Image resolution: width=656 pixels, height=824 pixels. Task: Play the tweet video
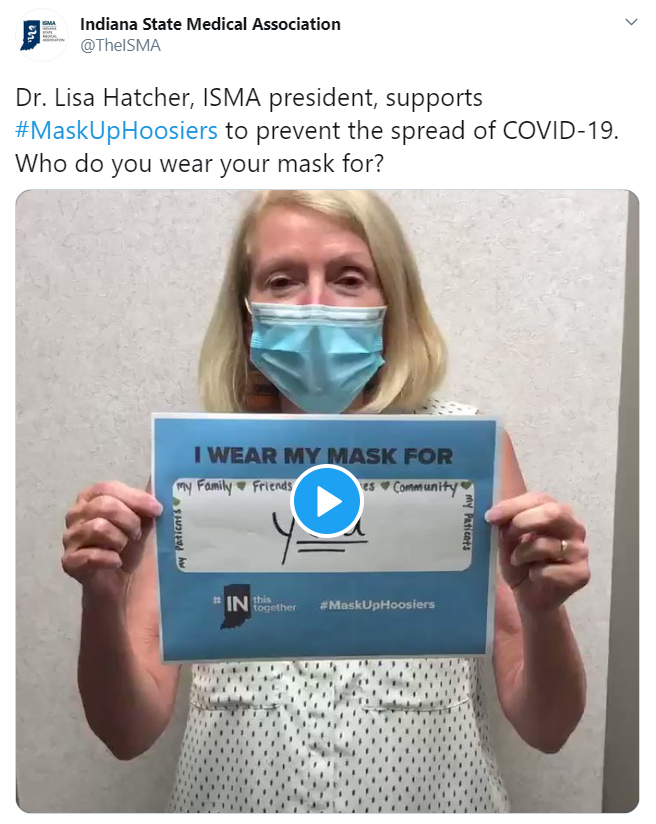click(x=326, y=501)
